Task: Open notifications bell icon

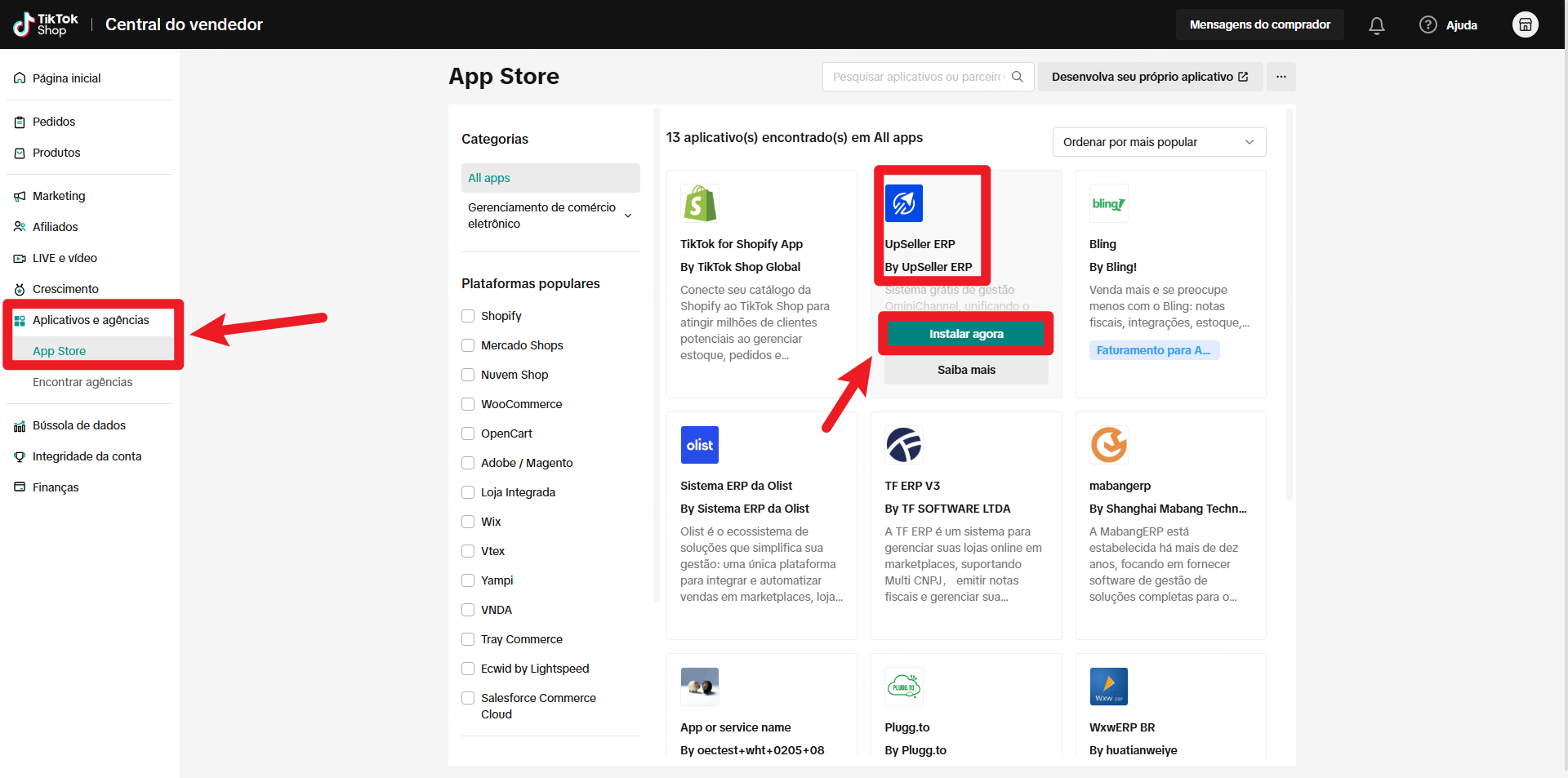Action: click(x=1377, y=25)
